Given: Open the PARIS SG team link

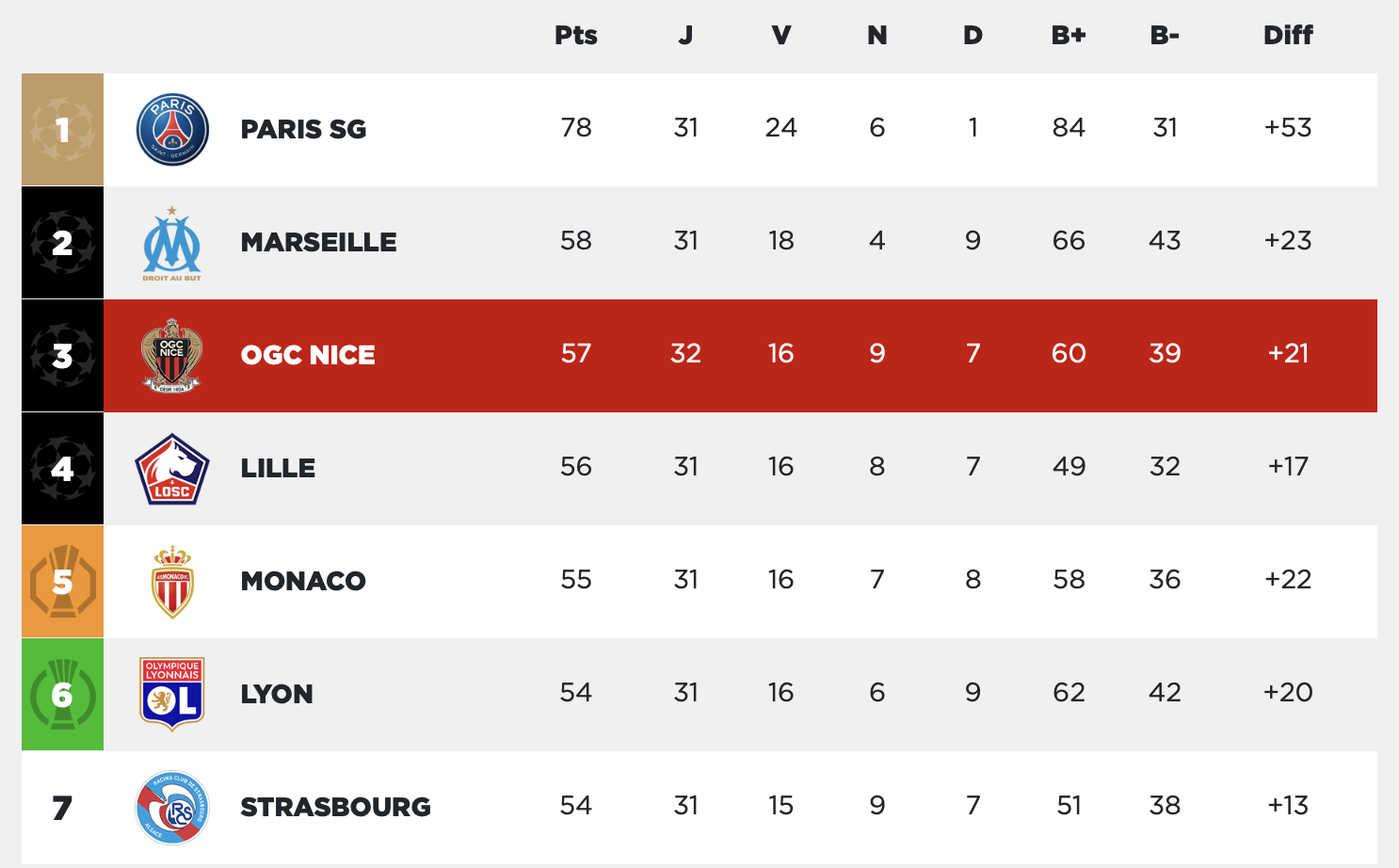Looking at the screenshot, I should (x=303, y=129).
